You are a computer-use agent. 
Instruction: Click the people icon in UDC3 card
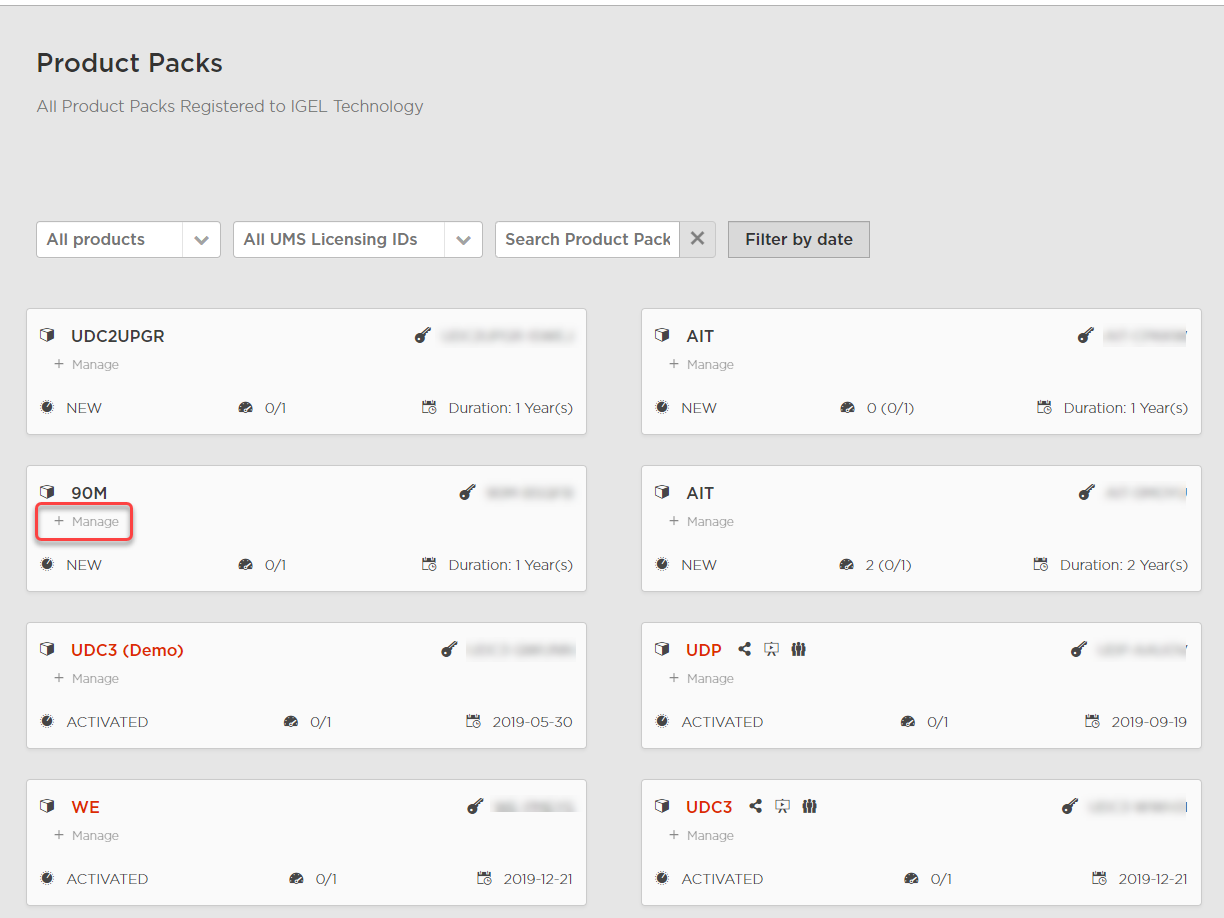coord(810,807)
